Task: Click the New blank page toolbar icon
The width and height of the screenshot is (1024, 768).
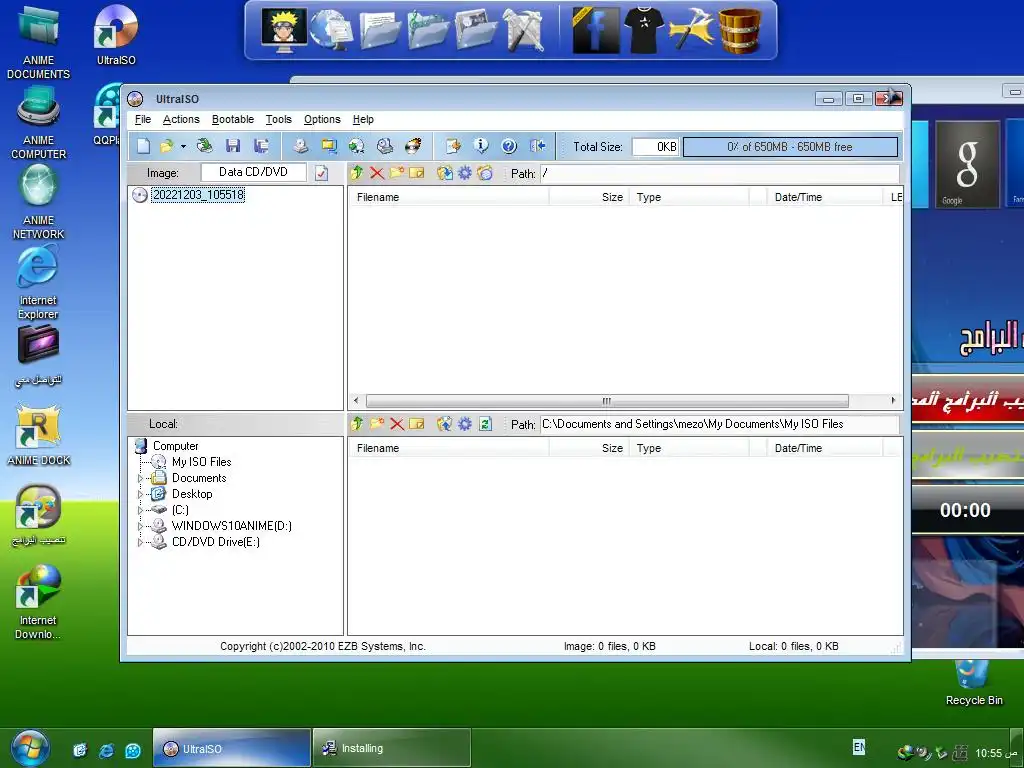Action: [143, 146]
